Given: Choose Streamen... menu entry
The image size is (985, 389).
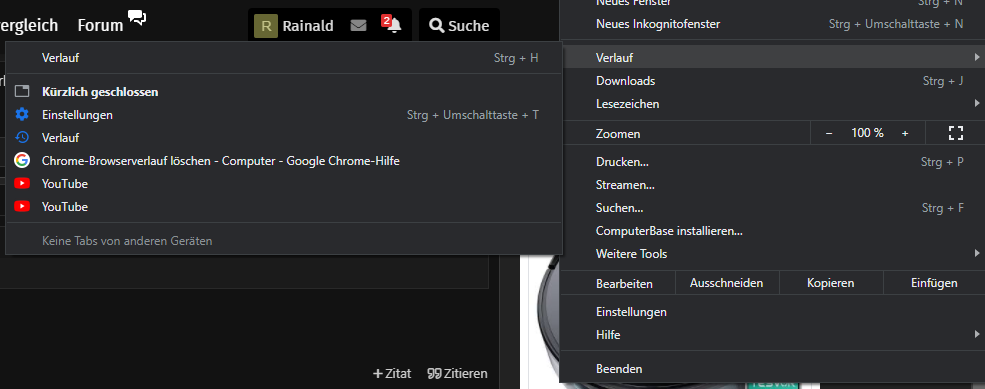Looking at the screenshot, I should tap(772, 185).
